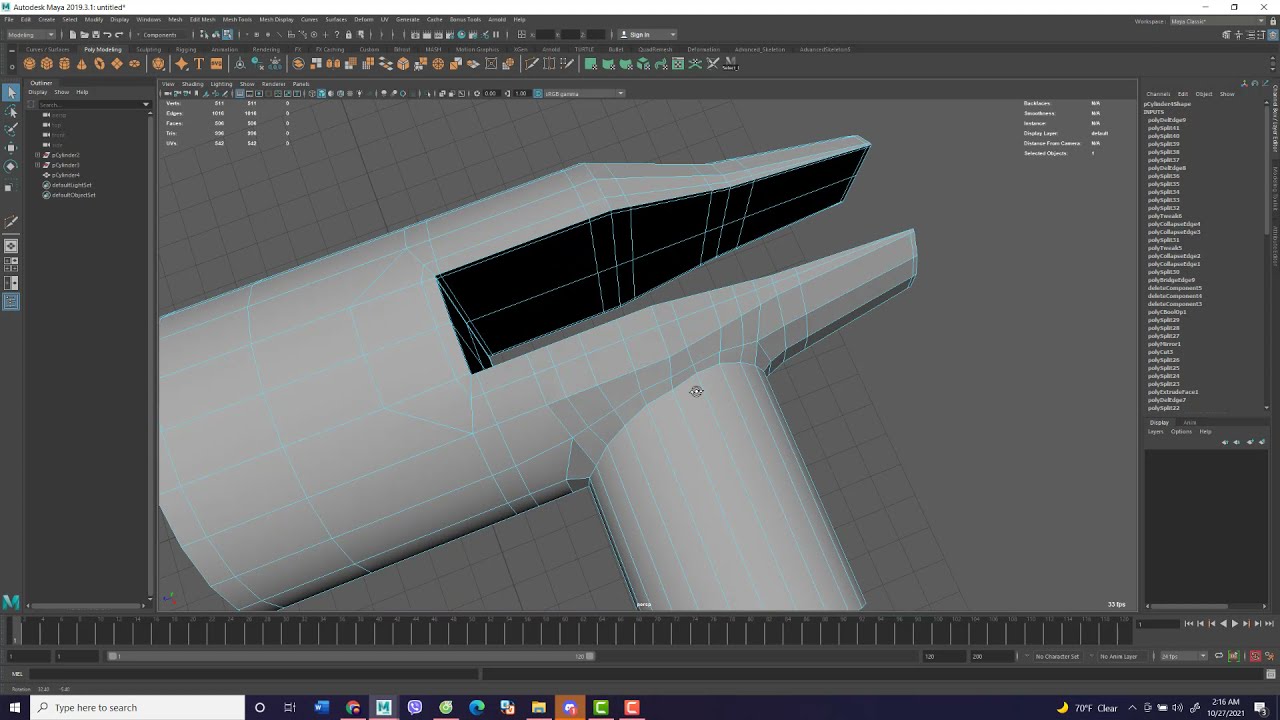
Task: Activate the Select tool arrow in toolbox
Action: point(11,93)
